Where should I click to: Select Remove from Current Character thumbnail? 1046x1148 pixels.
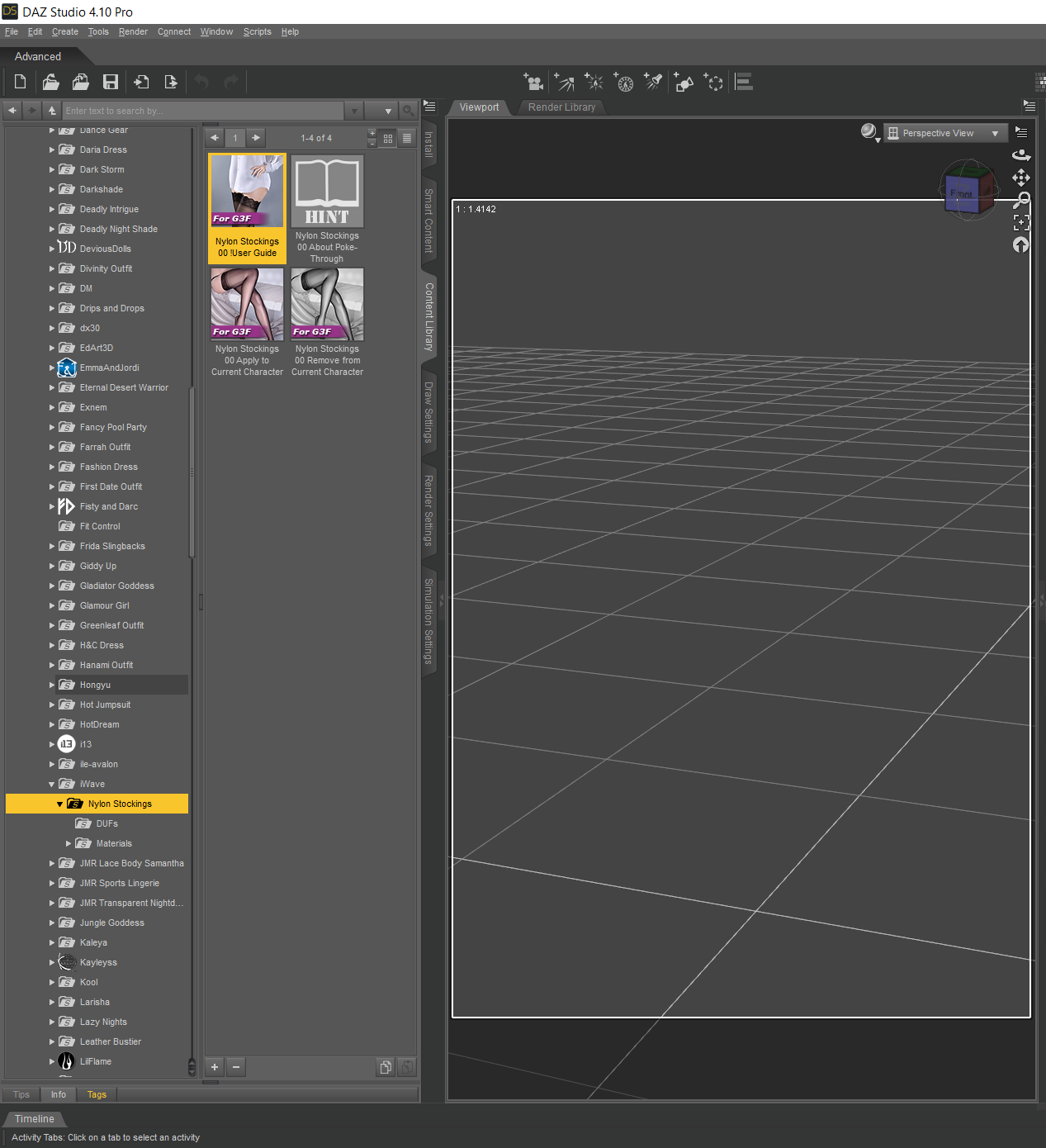point(327,322)
